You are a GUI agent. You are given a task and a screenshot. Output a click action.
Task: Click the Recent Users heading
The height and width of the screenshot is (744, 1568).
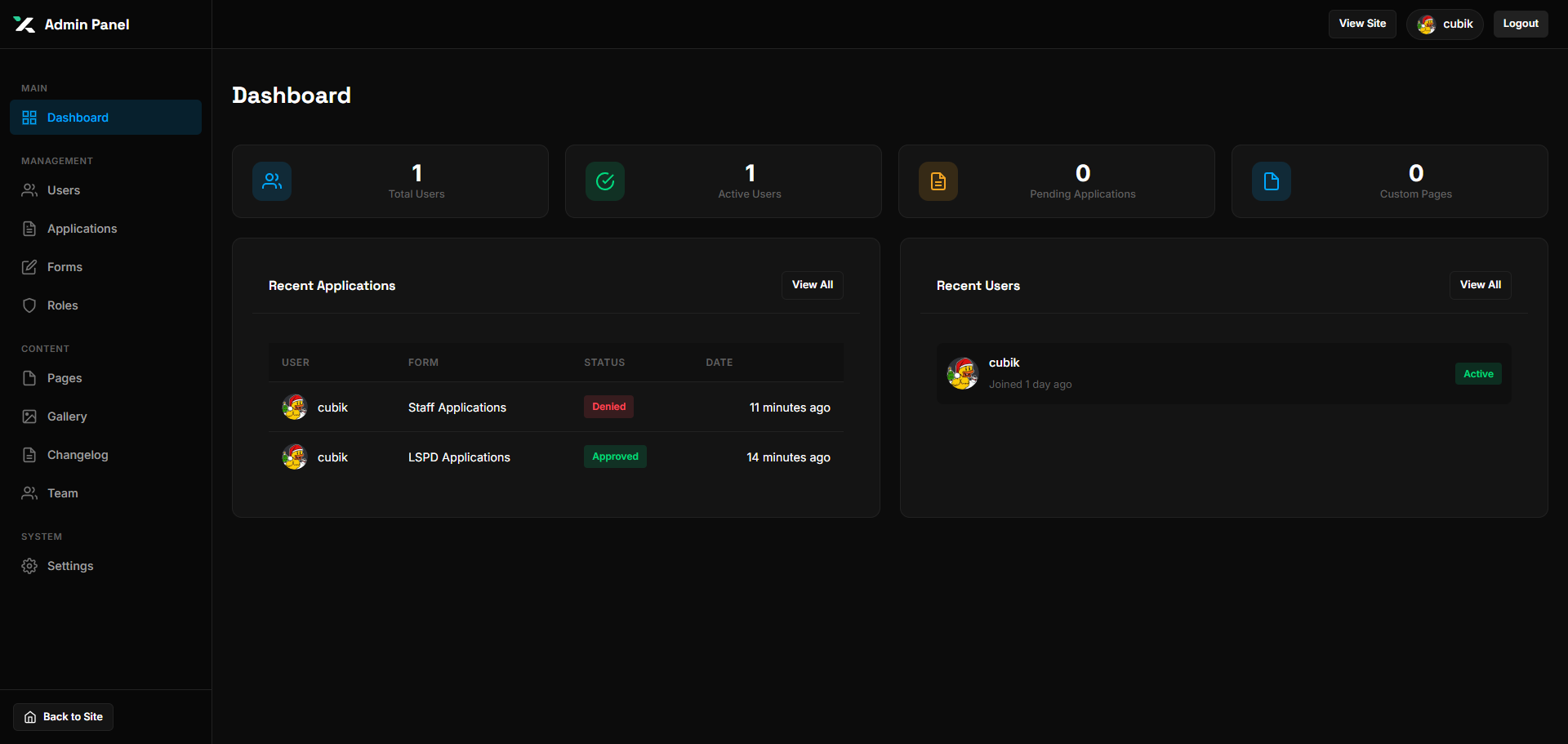pos(978,286)
